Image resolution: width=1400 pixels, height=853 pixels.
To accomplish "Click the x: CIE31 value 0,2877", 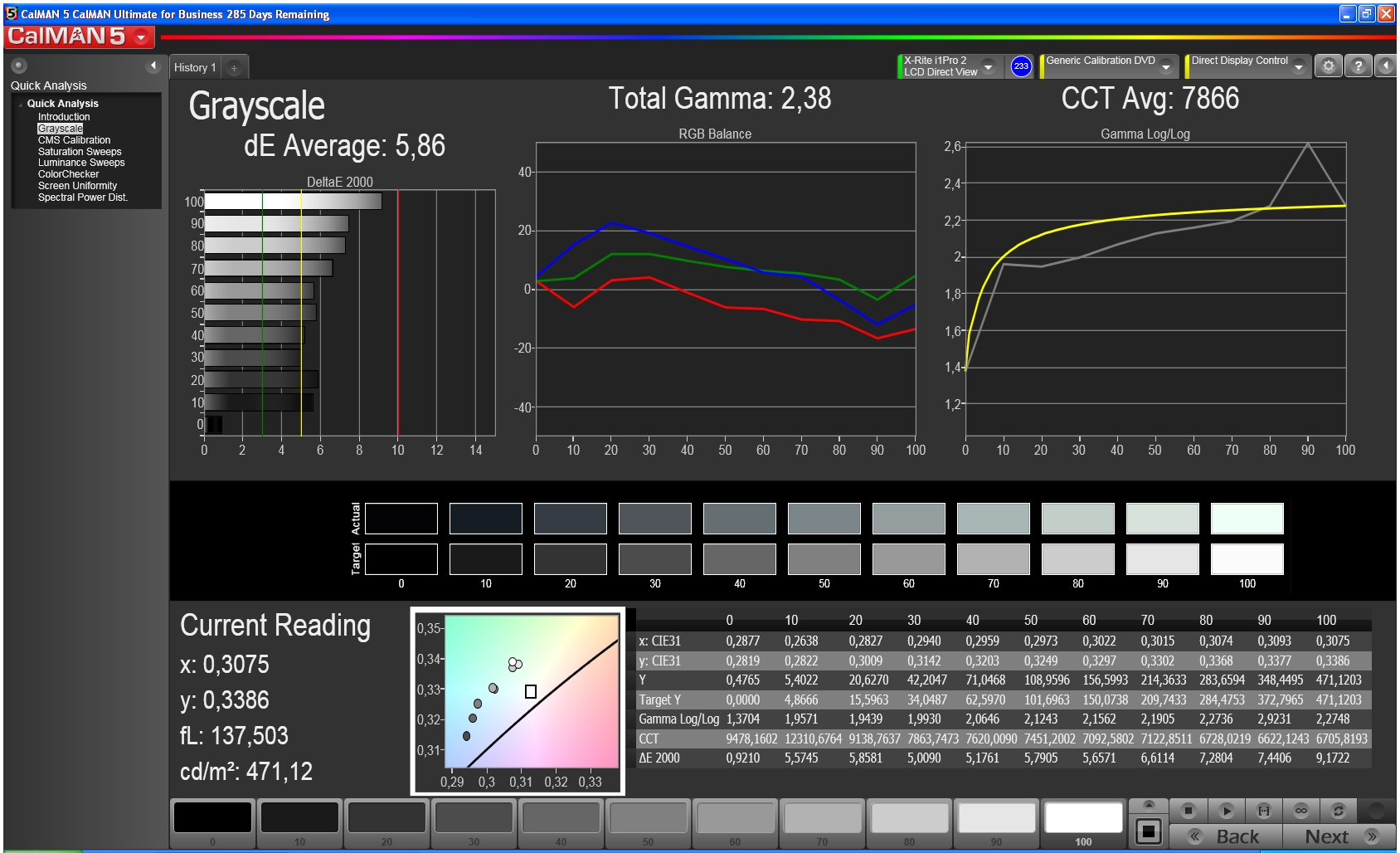I will point(742,641).
